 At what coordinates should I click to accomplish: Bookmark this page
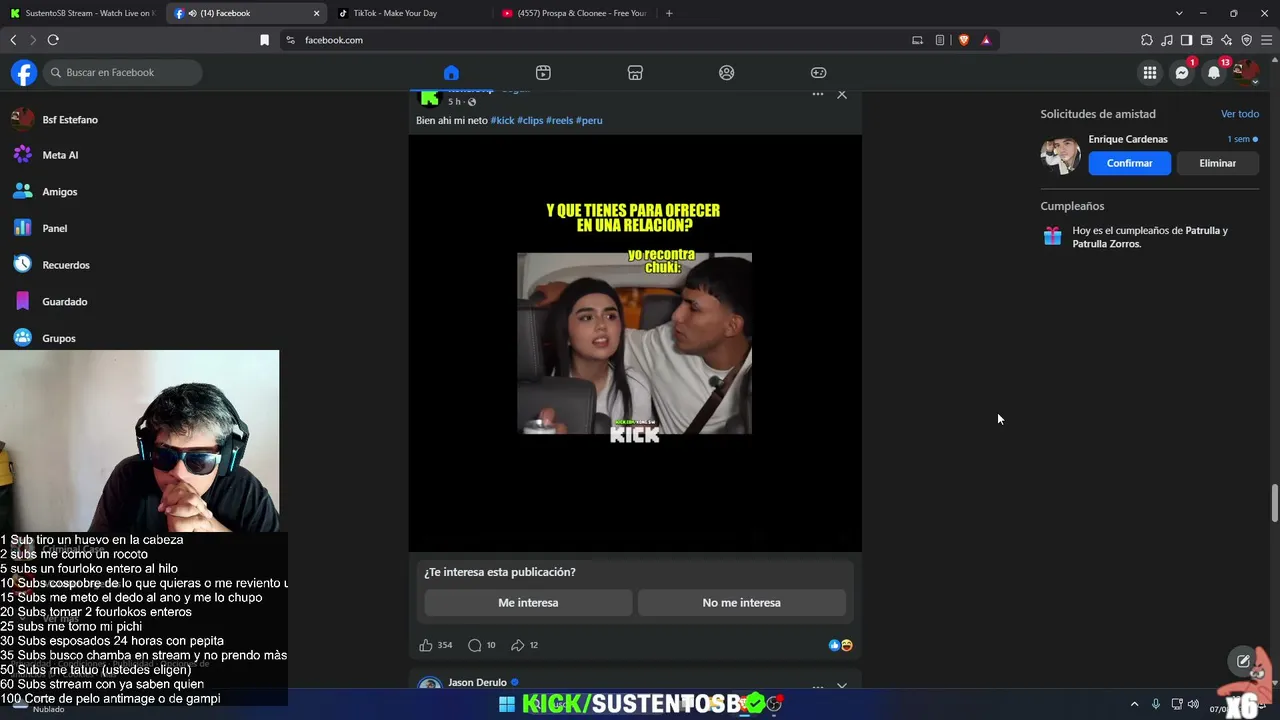(x=264, y=40)
